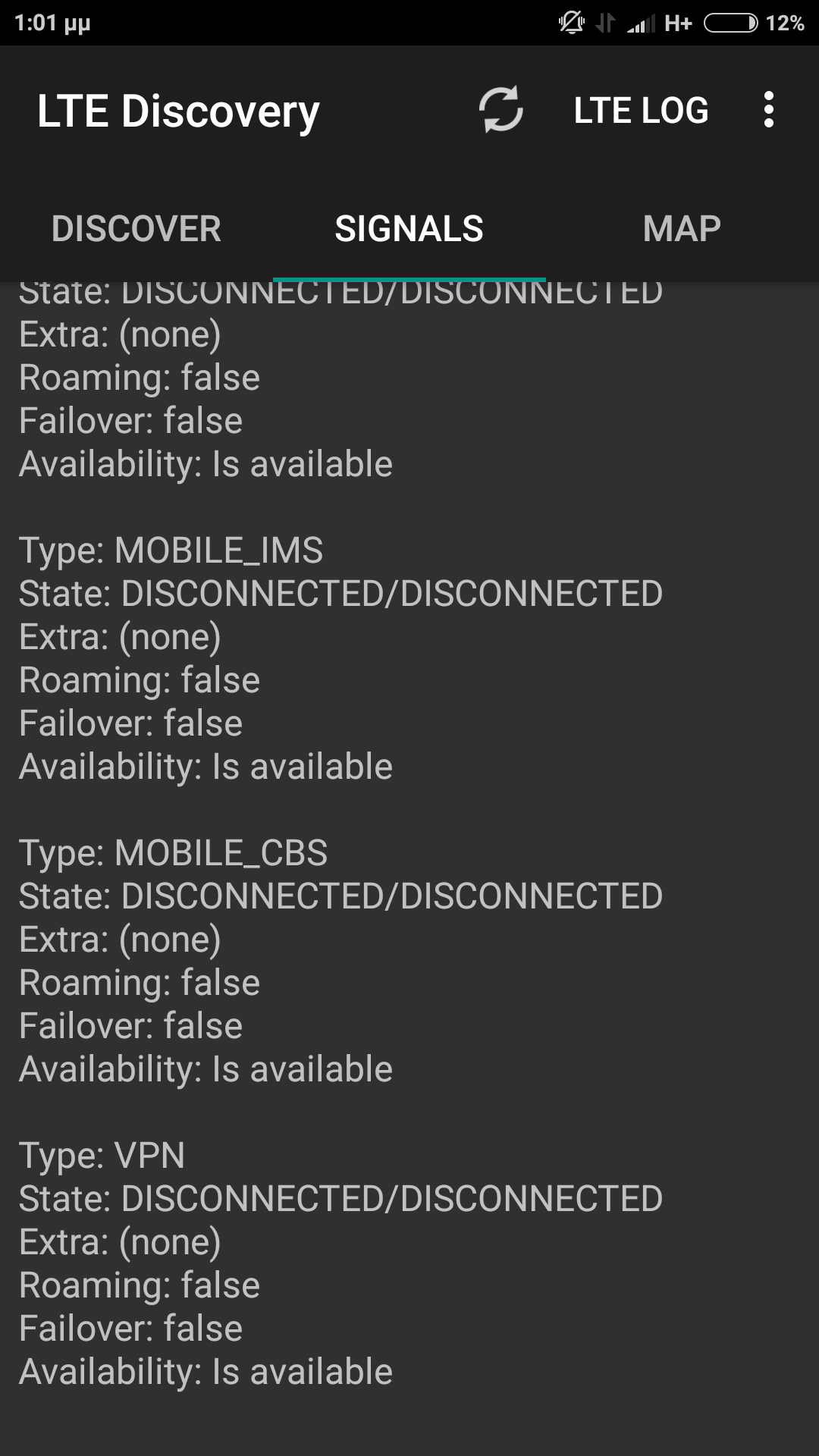Tap the signal strength bars icon
The image size is (819, 1456).
click(641, 24)
